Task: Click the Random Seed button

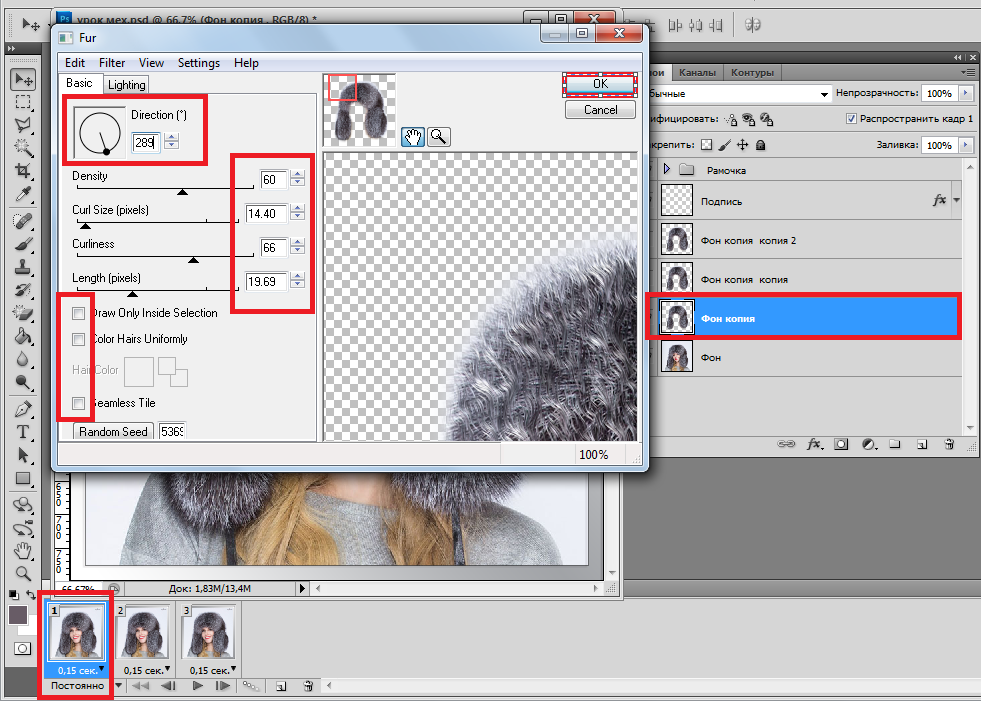Action: [x=113, y=431]
